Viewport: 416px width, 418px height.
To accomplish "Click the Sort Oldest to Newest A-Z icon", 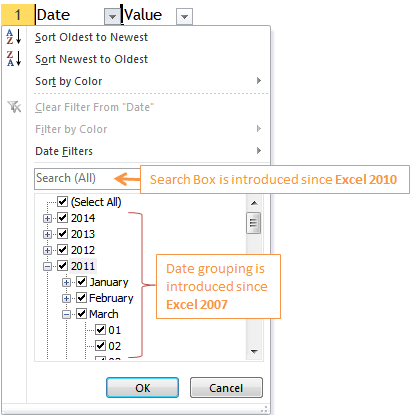I will click(x=14, y=36).
